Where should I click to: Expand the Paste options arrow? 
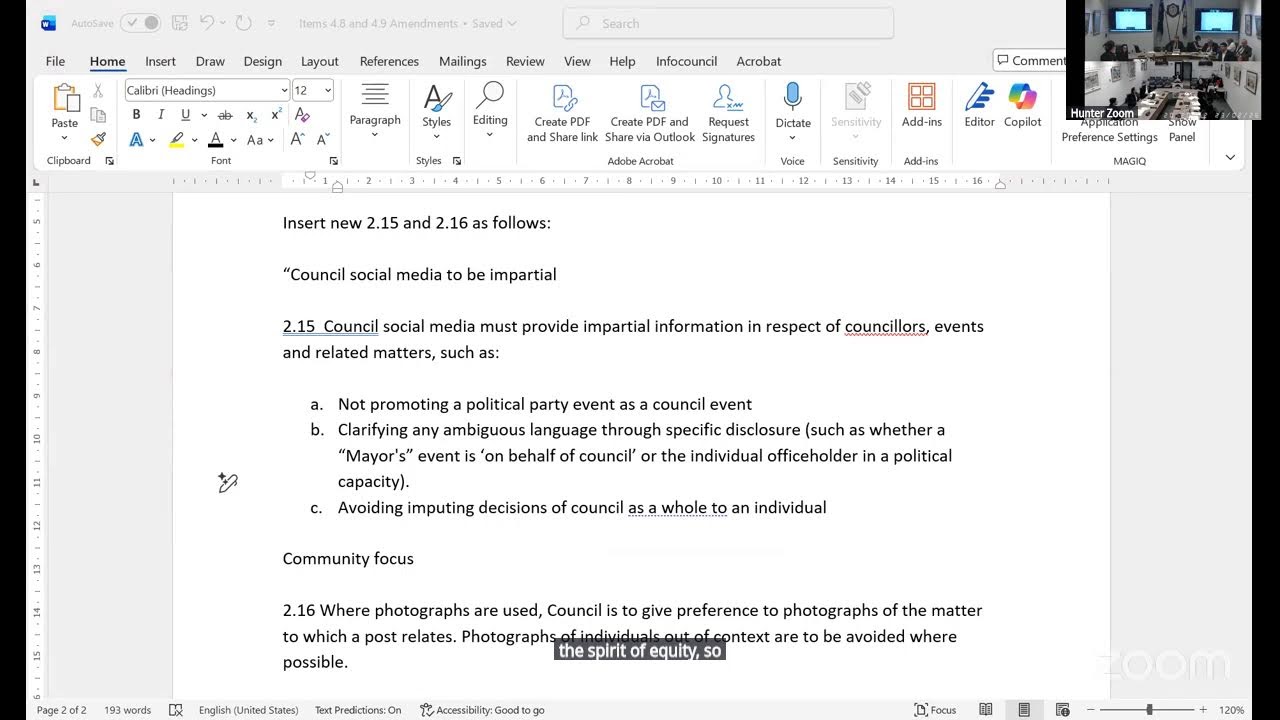(x=65, y=138)
